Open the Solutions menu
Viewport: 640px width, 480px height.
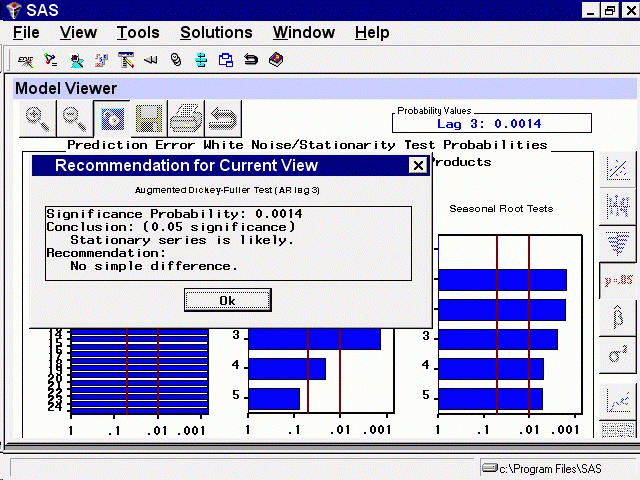pyautogui.click(x=215, y=33)
